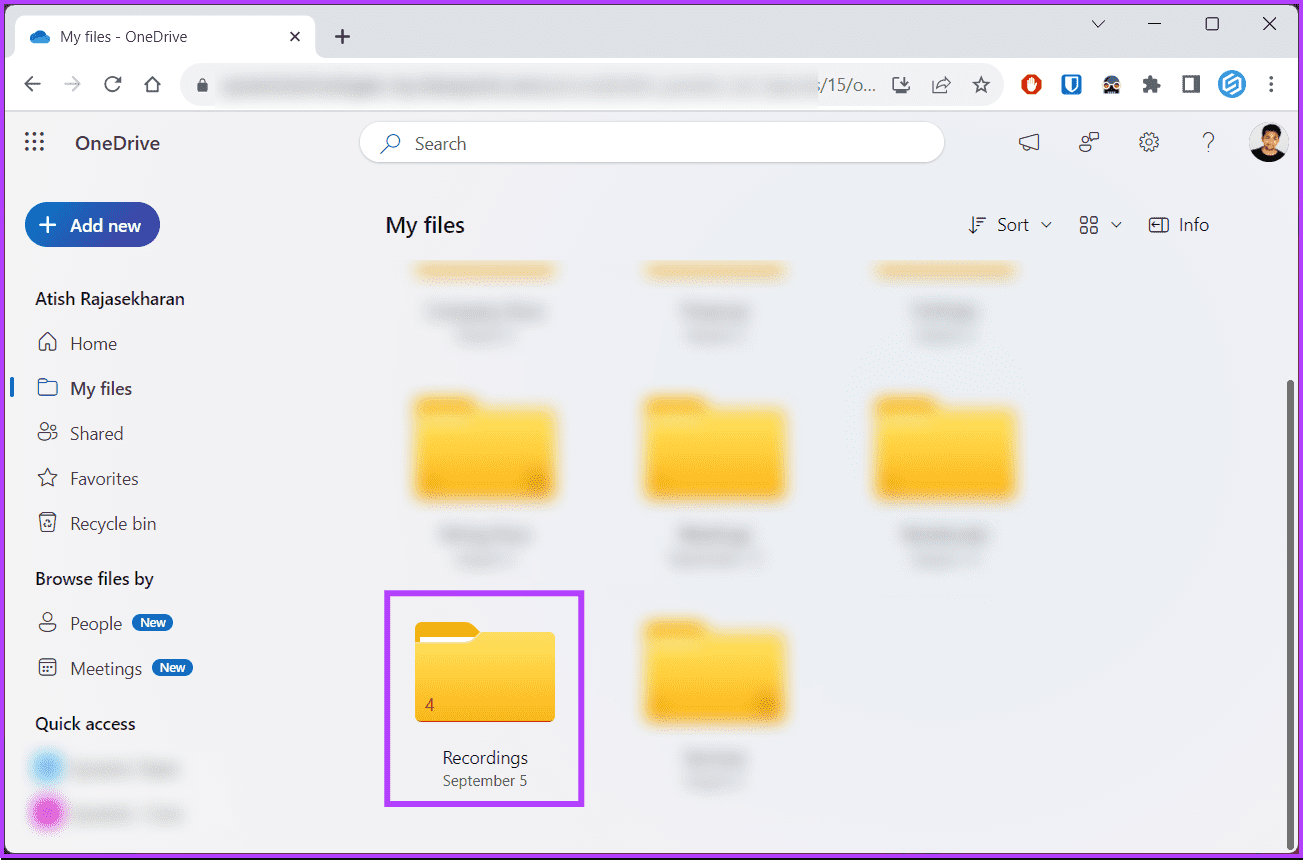Screen dimensions: 1303x860
Task: Open Recycle bin in sidebar
Action: (112, 523)
